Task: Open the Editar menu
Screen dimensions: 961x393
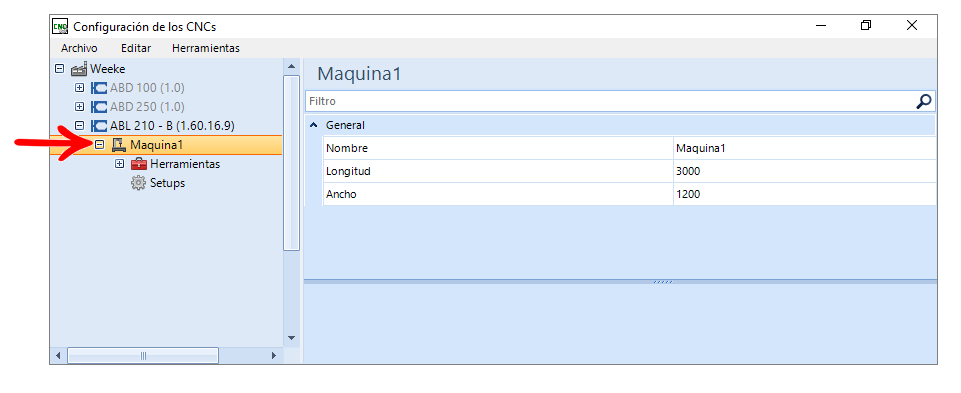Action: coord(136,48)
